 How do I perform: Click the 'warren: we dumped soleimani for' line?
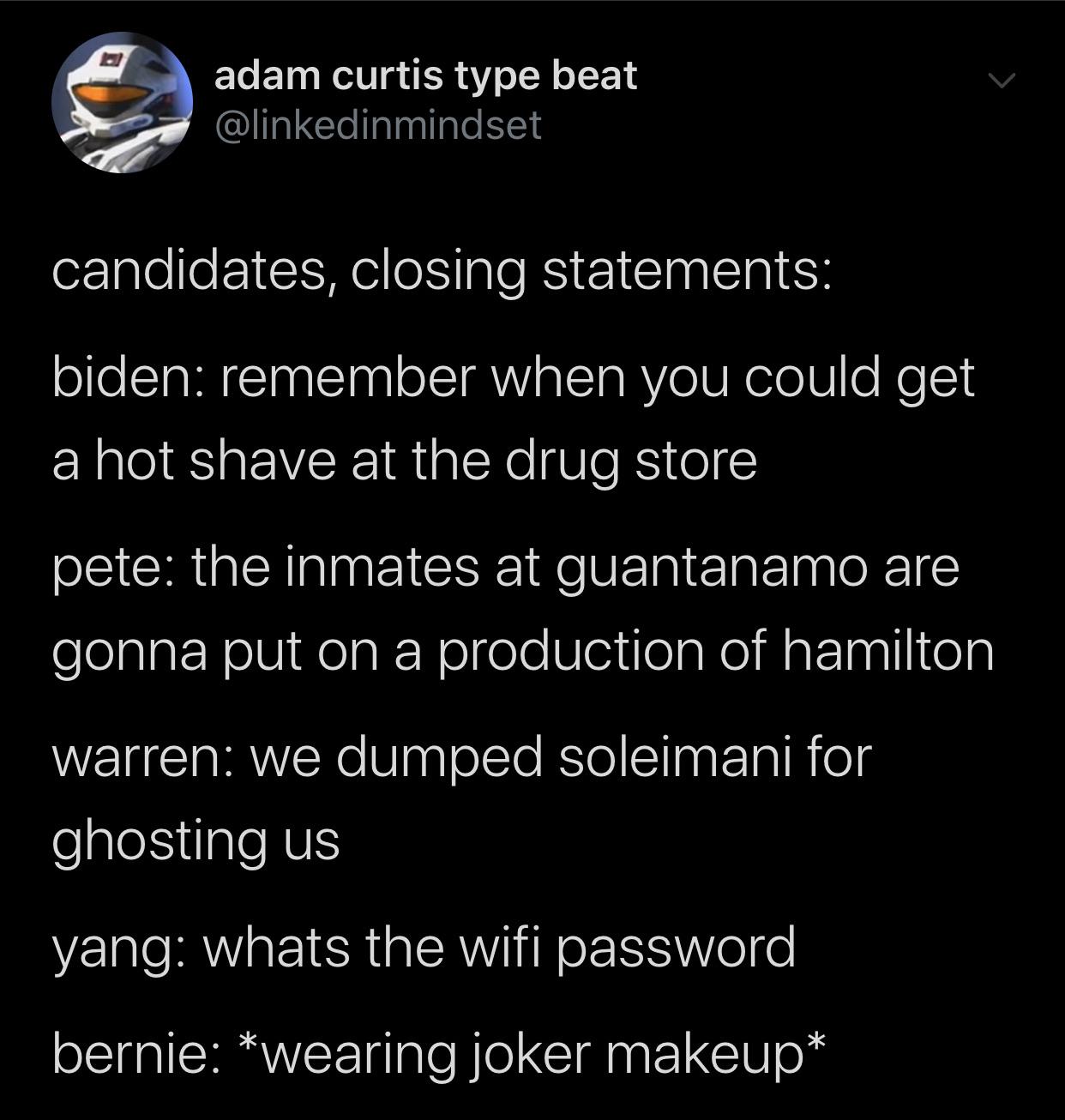462,758
